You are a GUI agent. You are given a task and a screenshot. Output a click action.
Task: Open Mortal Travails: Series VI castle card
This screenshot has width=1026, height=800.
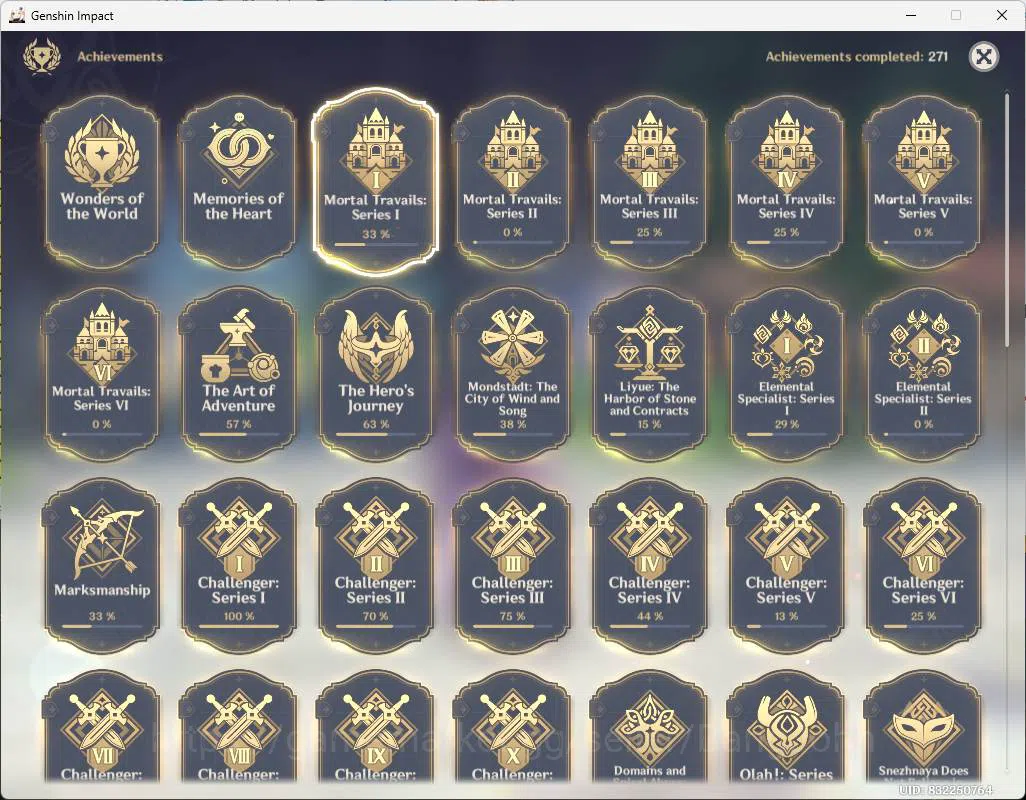(x=101, y=373)
